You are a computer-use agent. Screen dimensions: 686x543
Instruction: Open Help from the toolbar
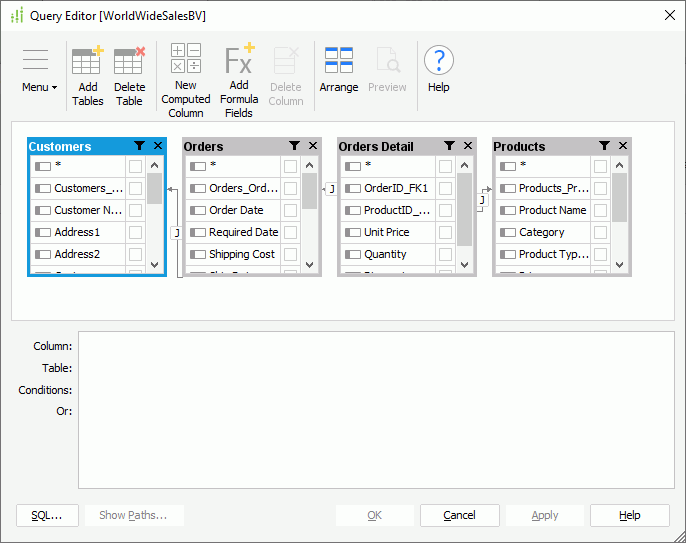pyautogui.click(x=439, y=61)
